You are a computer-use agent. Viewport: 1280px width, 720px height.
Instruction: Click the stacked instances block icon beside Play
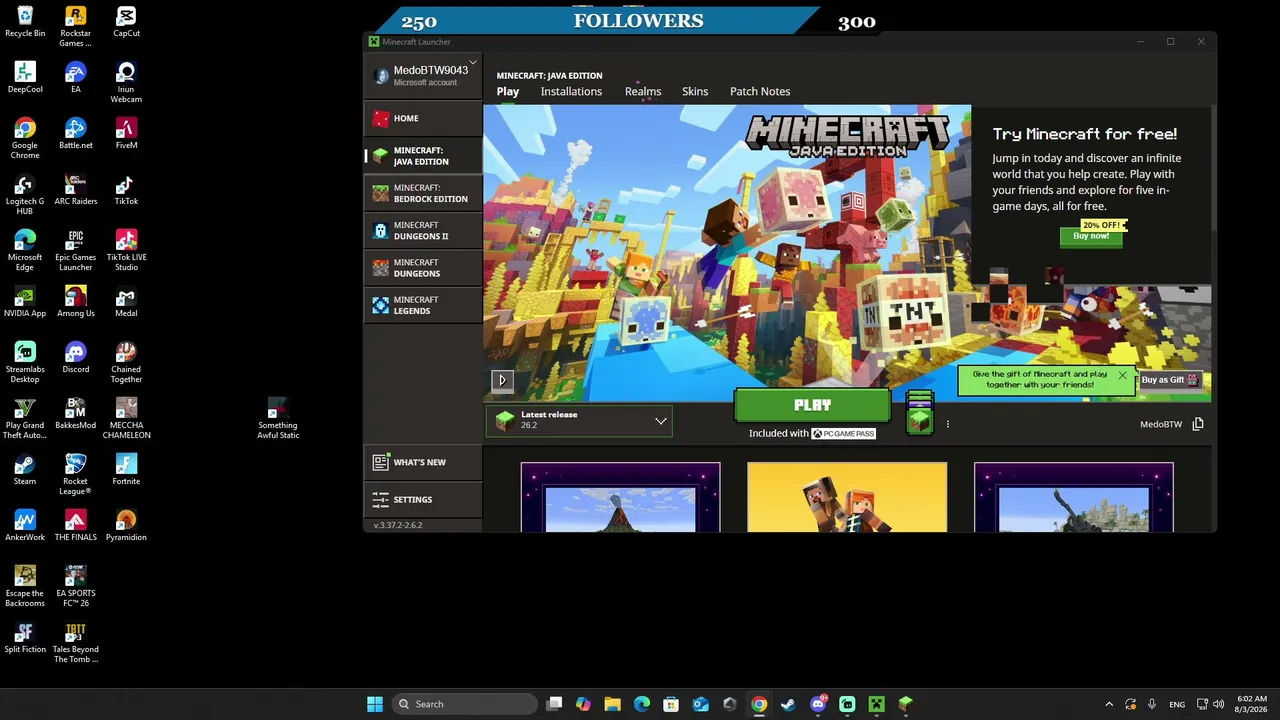point(920,412)
